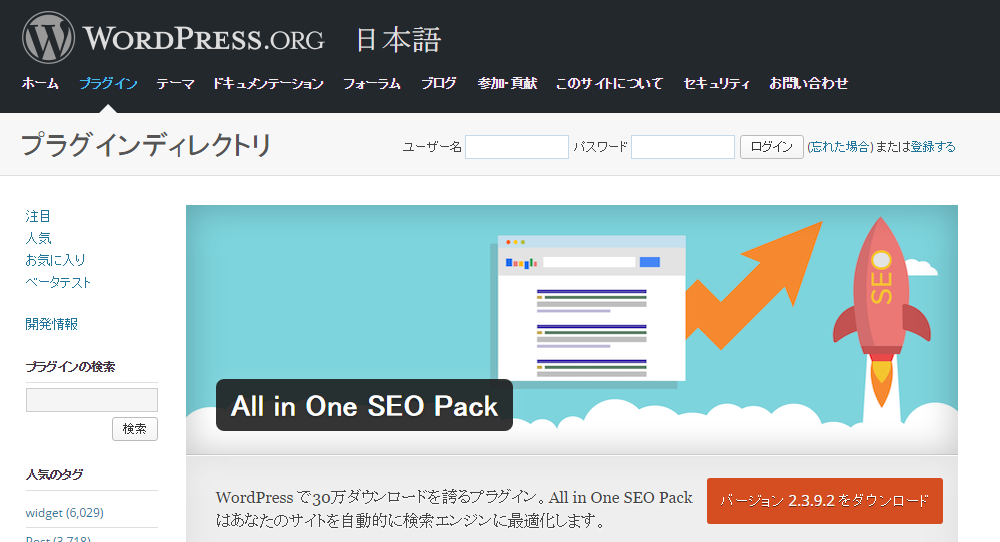Click the WordPress.org logo icon

pyautogui.click(x=49, y=38)
